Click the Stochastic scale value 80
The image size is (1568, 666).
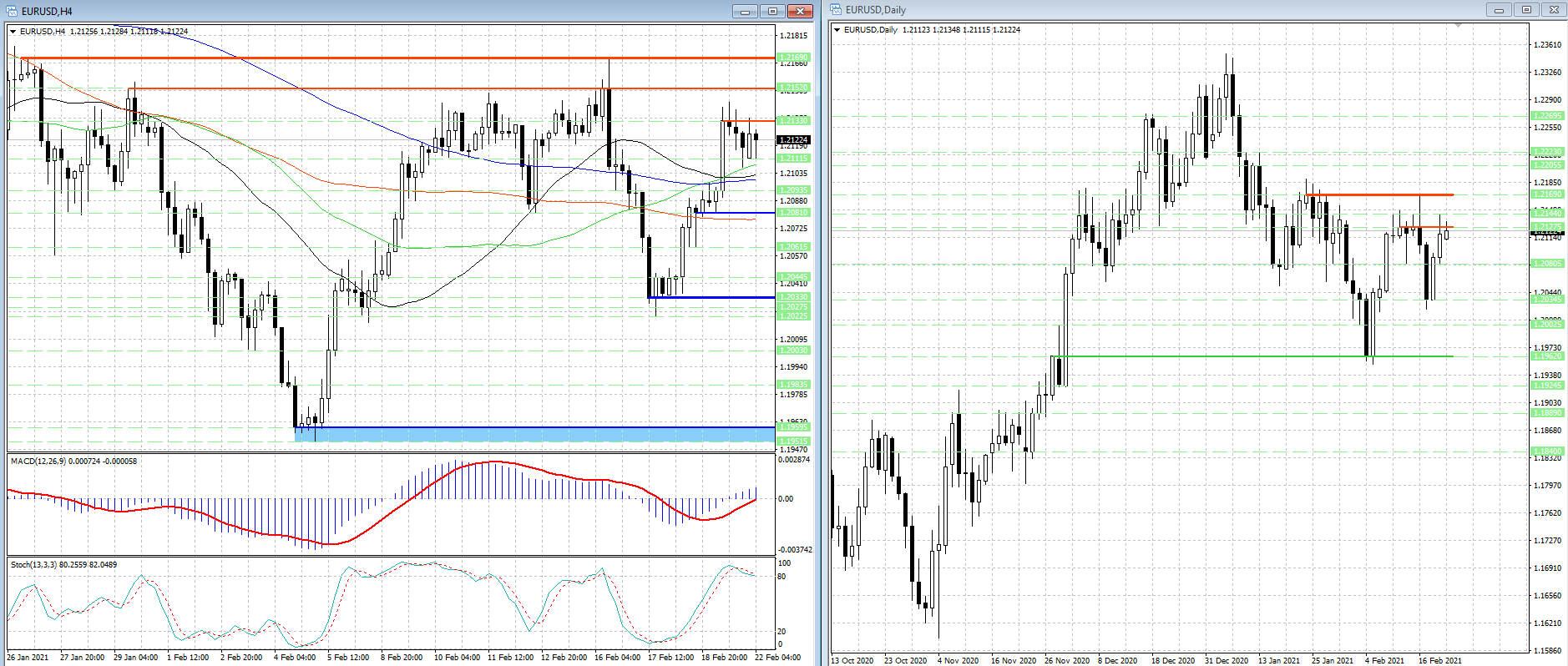pyautogui.click(x=781, y=577)
